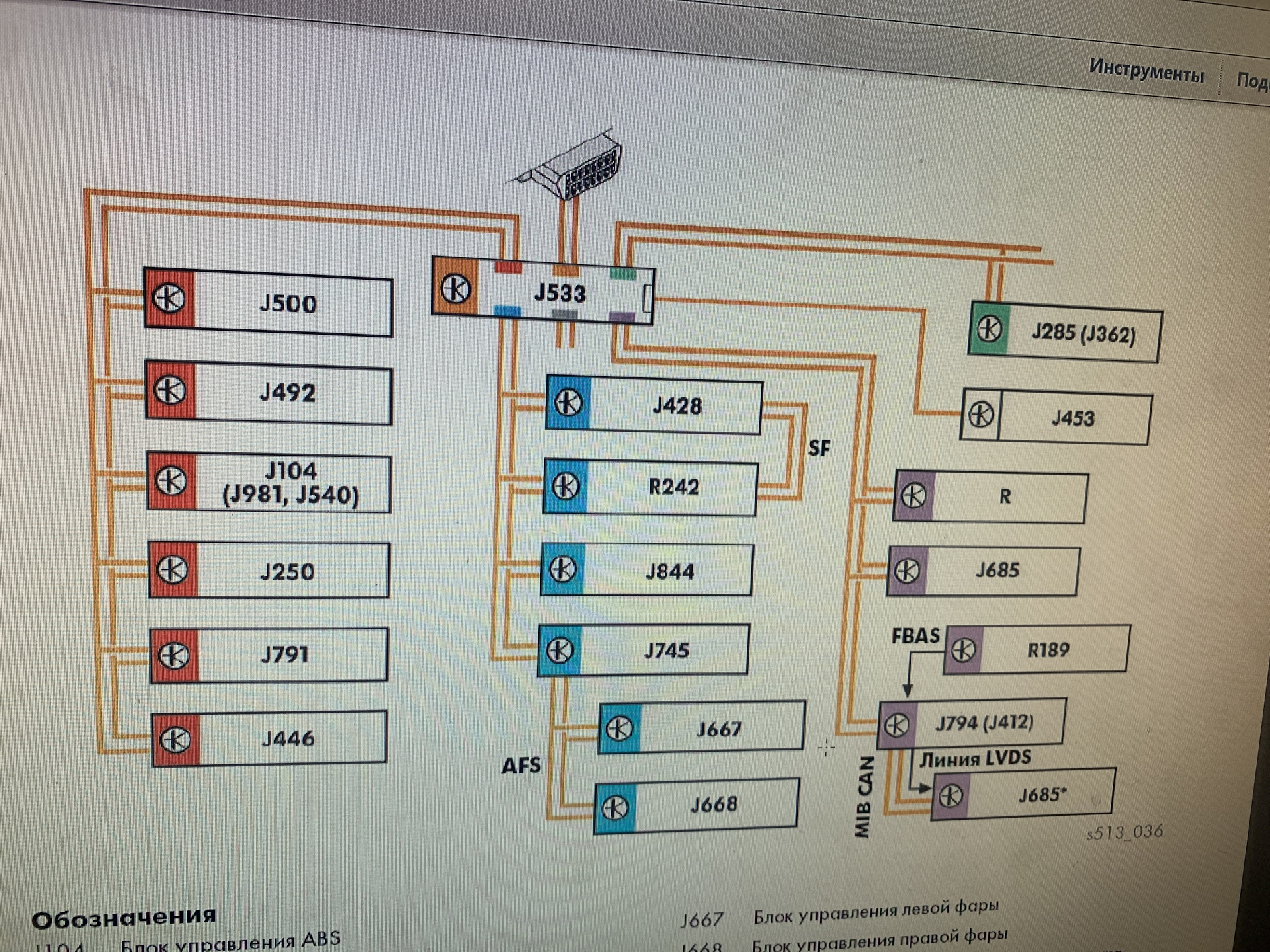Click the K-line symbol in J668 box
Image resolution: width=1270 pixels, height=952 pixels.
(615, 807)
